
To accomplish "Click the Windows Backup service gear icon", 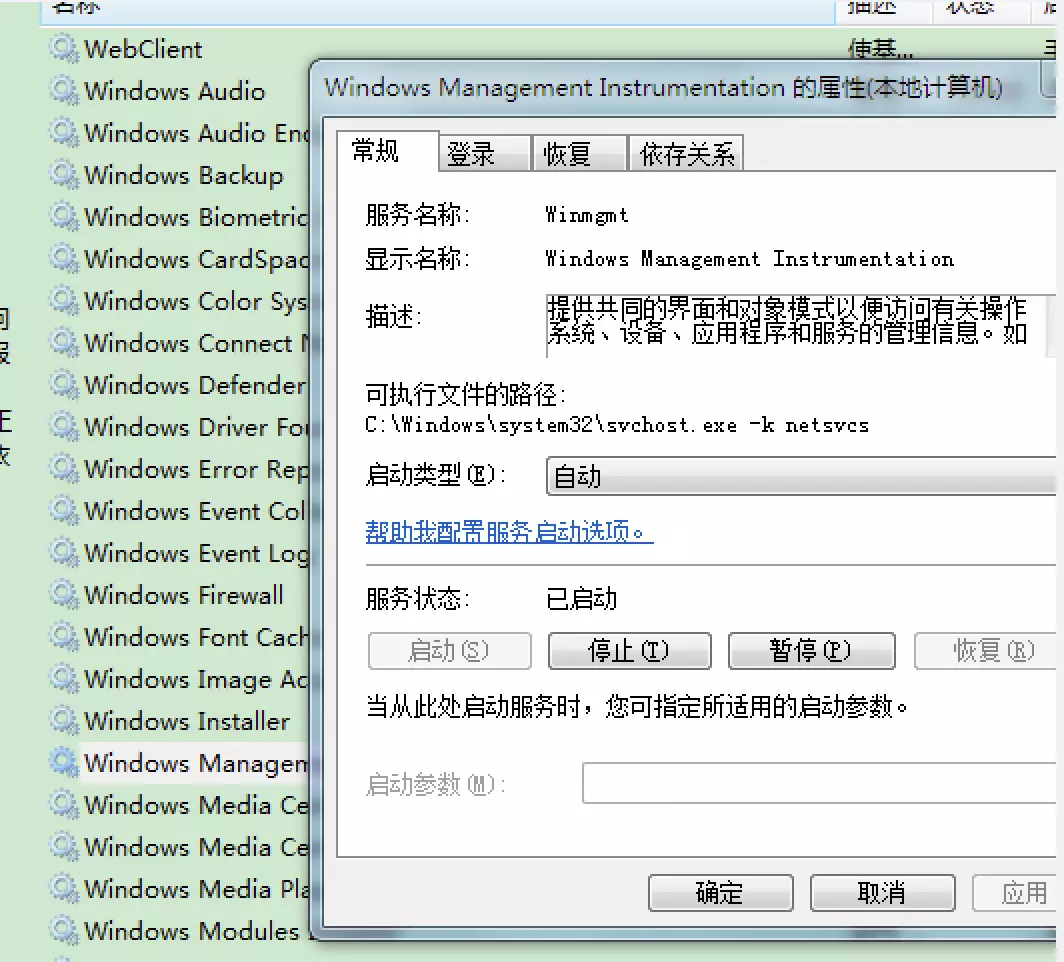I will pyautogui.click(x=64, y=176).
